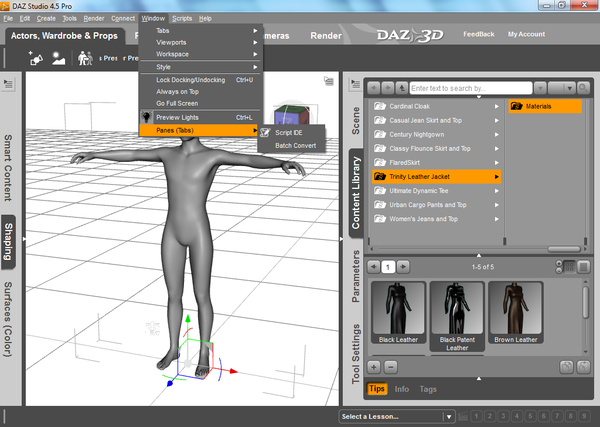Screen dimensions: 600x427
Task: Click the view cube in viewport
Action: (292, 114)
